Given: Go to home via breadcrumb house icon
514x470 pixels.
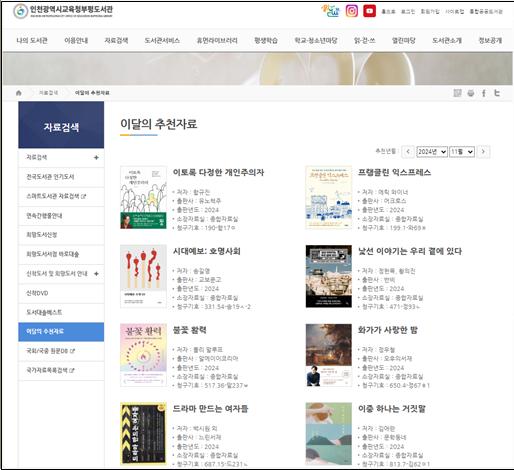Looking at the screenshot, I should tap(19, 93).
